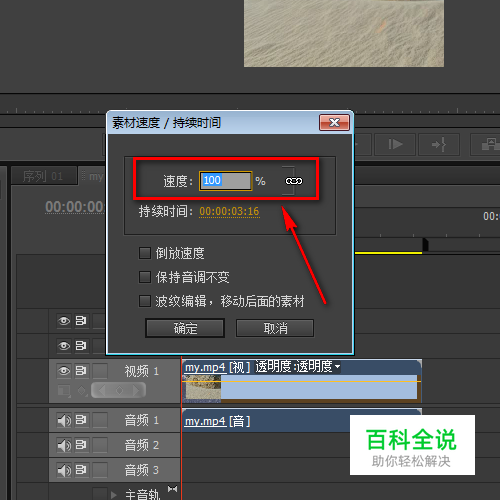The height and width of the screenshot is (500, 500).
Task: Toggle the lock box on 音频 2 track
Action: tap(100, 445)
